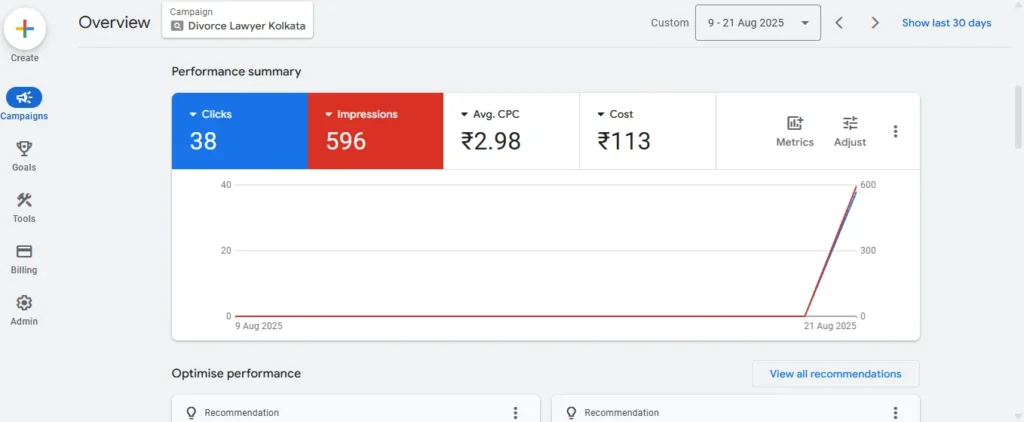Open first Recommendation card's three-dot menu
The width and height of the screenshot is (1024, 422).
(x=515, y=412)
